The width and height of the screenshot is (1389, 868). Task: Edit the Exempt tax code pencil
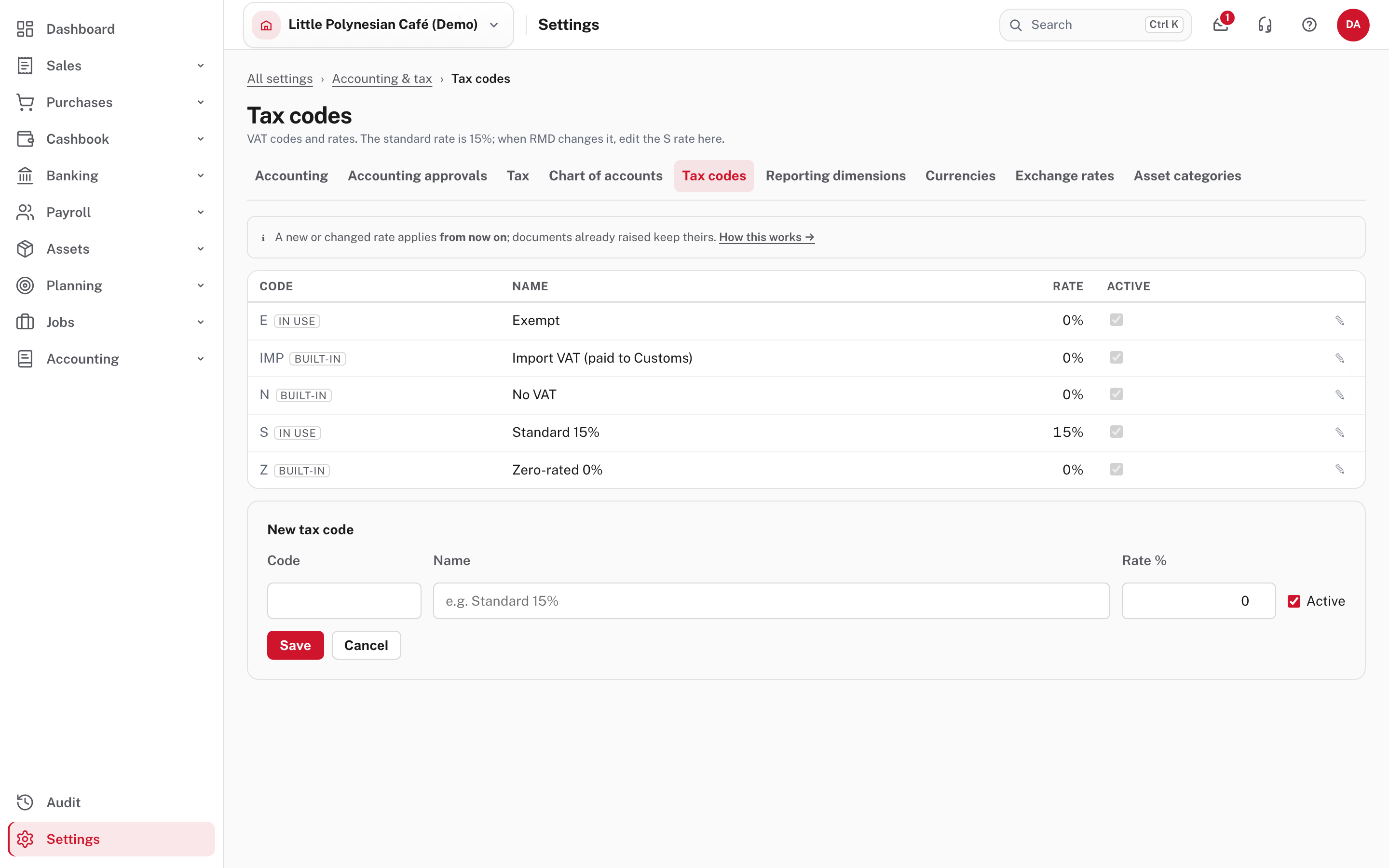(1340, 320)
